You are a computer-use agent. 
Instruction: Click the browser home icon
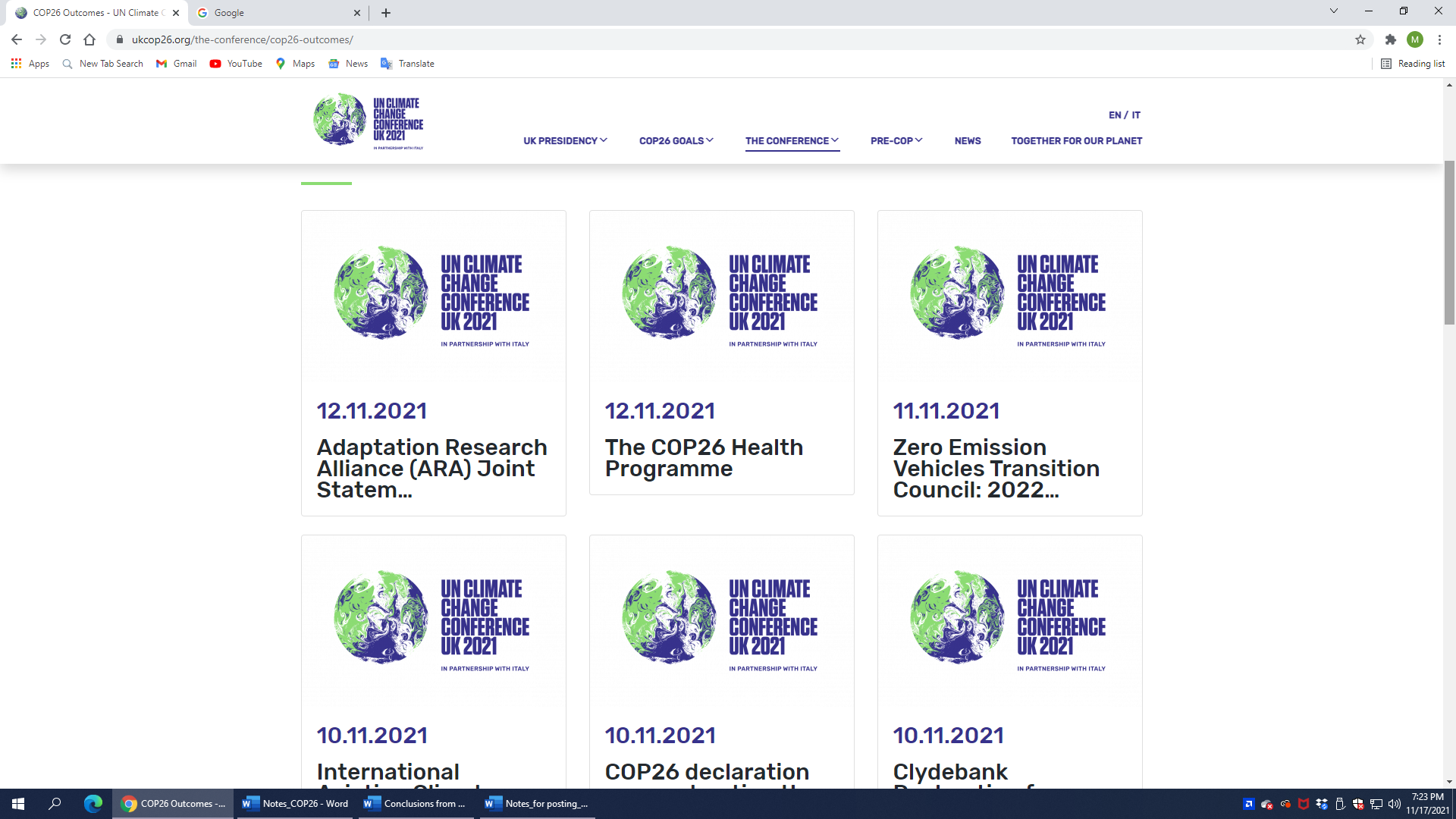[x=89, y=39]
